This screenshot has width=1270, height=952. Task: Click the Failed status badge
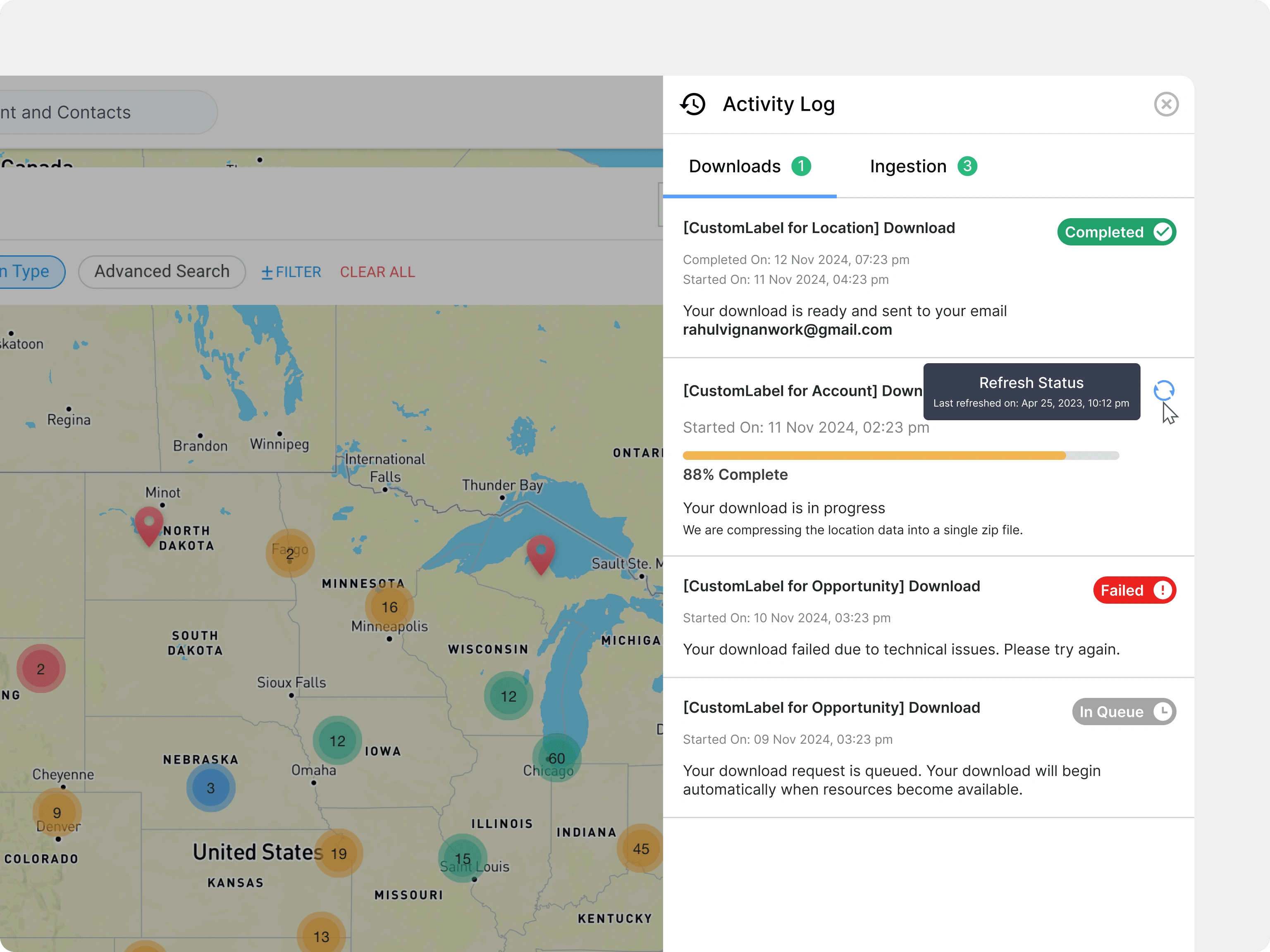click(1134, 590)
